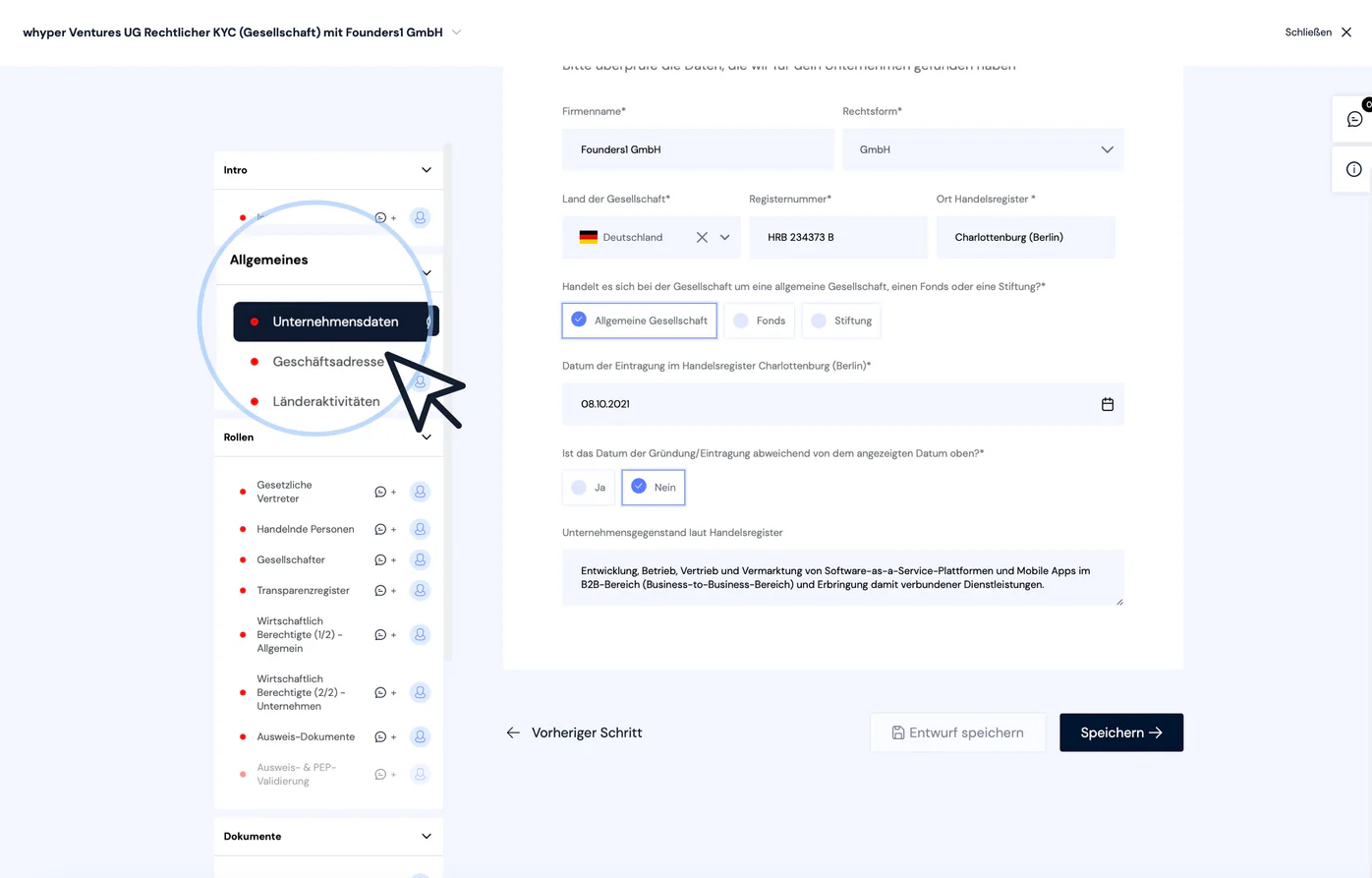Viewport: 1372px width, 878px height.
Task: Open the case title dropdown in header
Action: point(456,32)
